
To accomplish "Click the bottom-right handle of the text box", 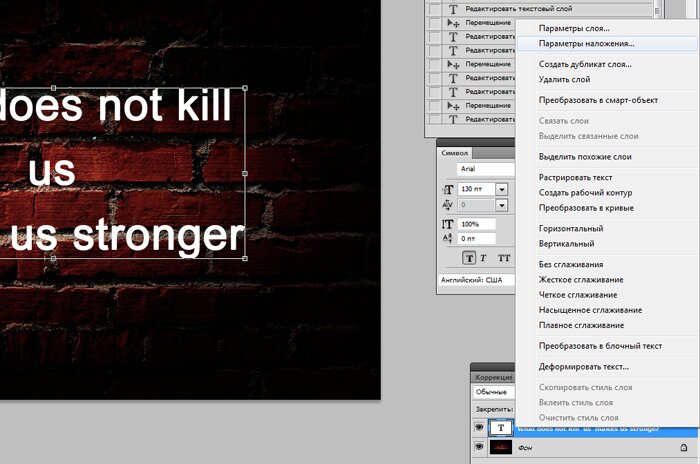I will [245, 258].
